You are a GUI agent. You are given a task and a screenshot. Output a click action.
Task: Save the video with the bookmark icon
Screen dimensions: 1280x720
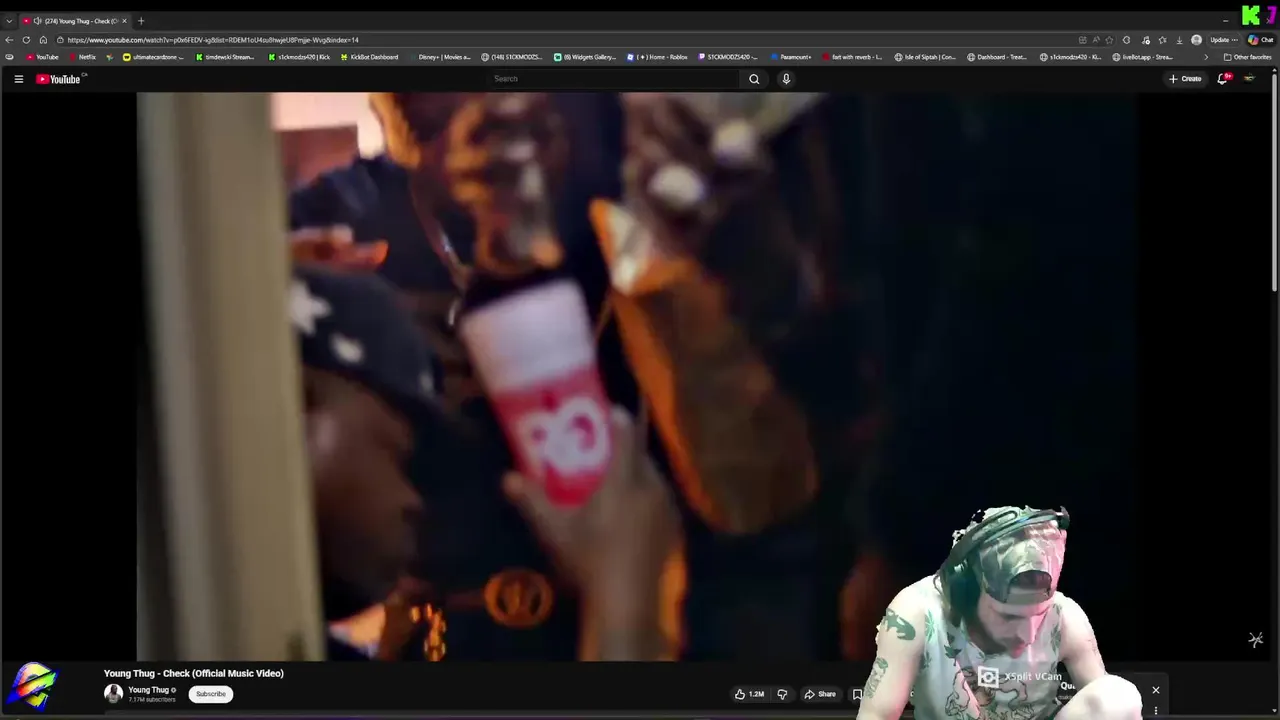(x=857, y=694)
